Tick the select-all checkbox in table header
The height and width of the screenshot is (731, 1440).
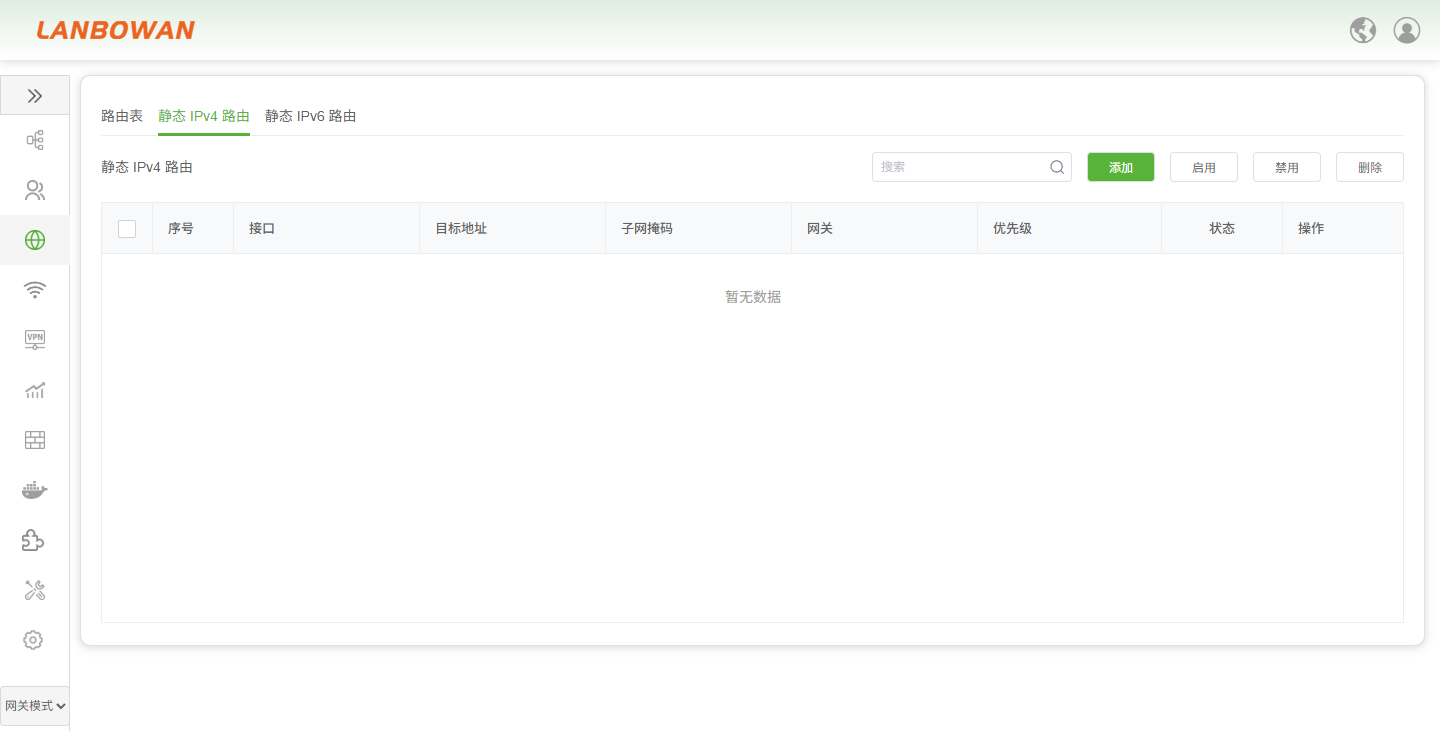click(127, 229)
